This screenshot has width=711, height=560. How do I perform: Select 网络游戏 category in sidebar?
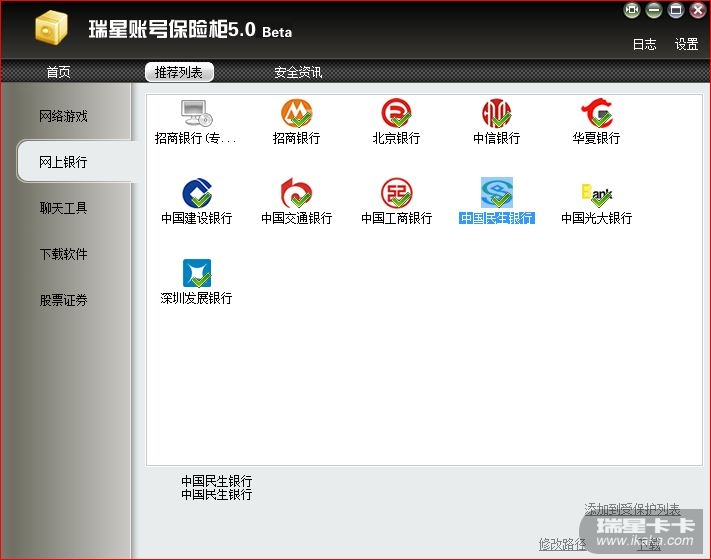point(63,116)
